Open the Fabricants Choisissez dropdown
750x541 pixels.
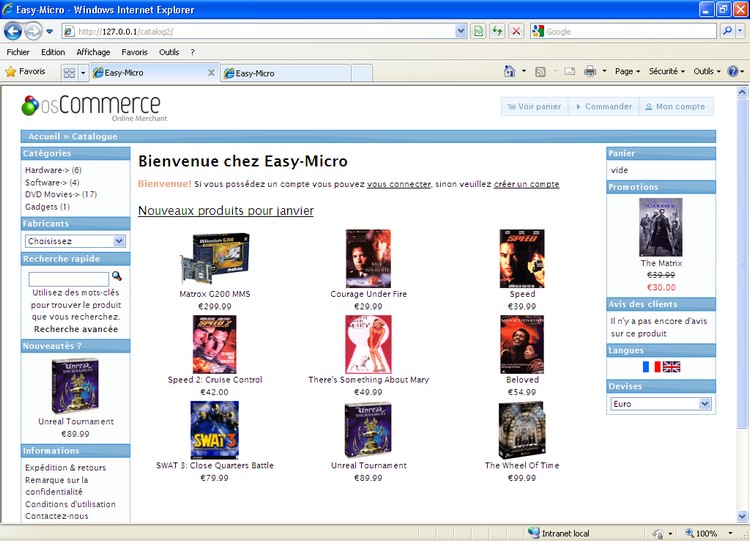[75, 241]
